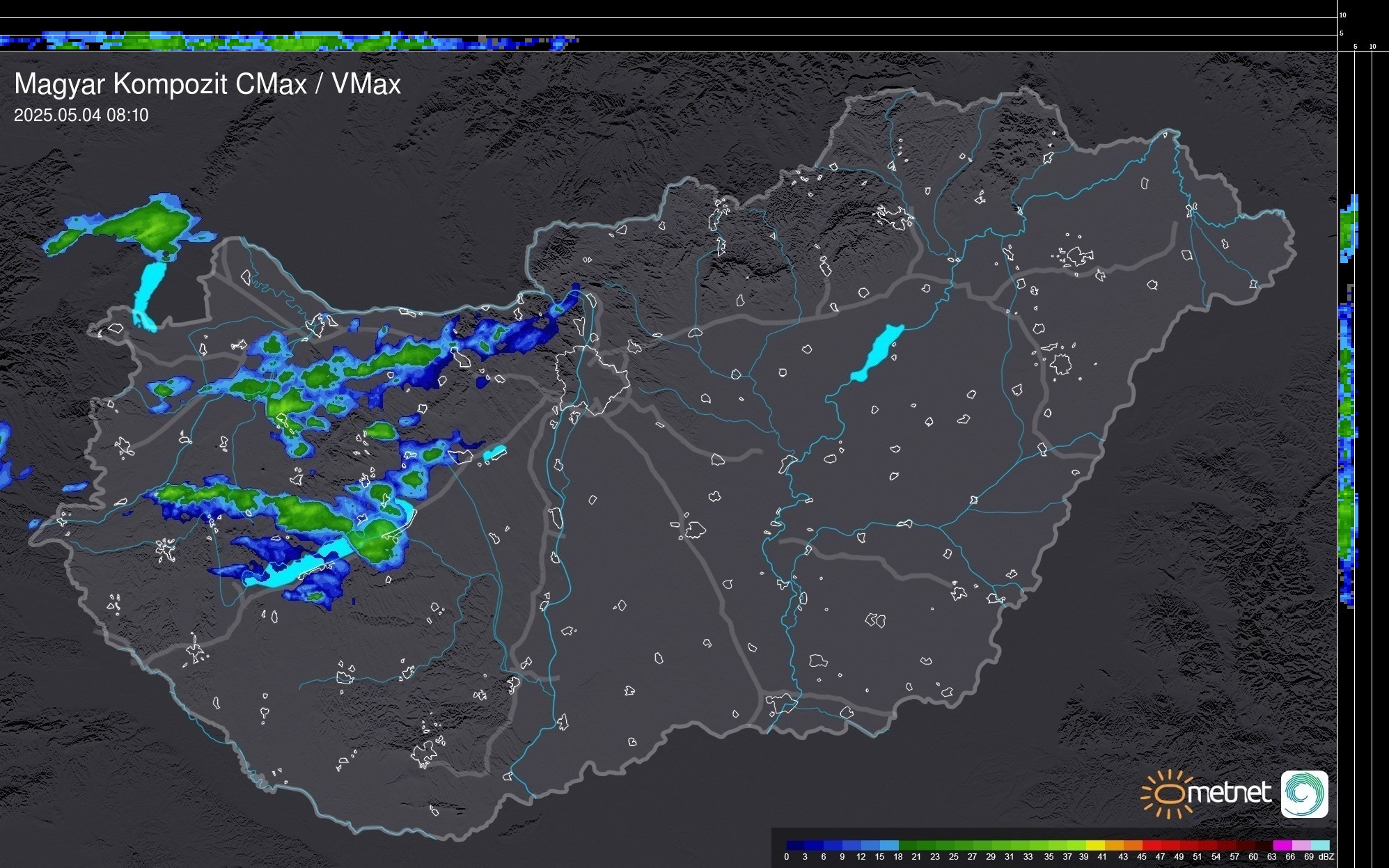Click the right-side vertical VMax profile strip
Image resolution: width=1389 pixels, height=868 pixels.
[1348, 418]
